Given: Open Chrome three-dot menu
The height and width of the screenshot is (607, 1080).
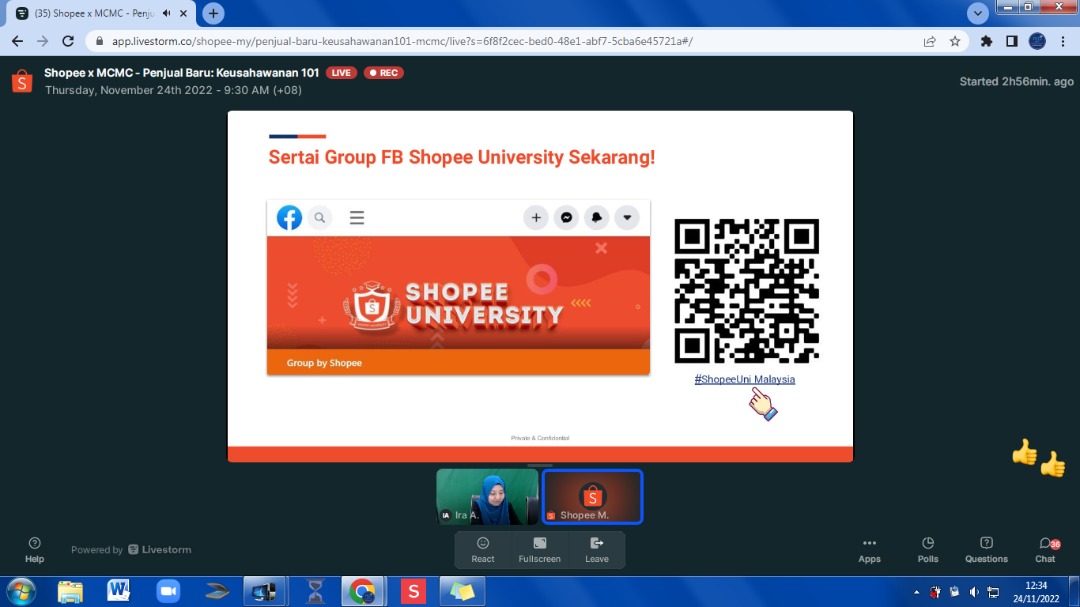Looking at the screenshot, I should (1063, 41).
